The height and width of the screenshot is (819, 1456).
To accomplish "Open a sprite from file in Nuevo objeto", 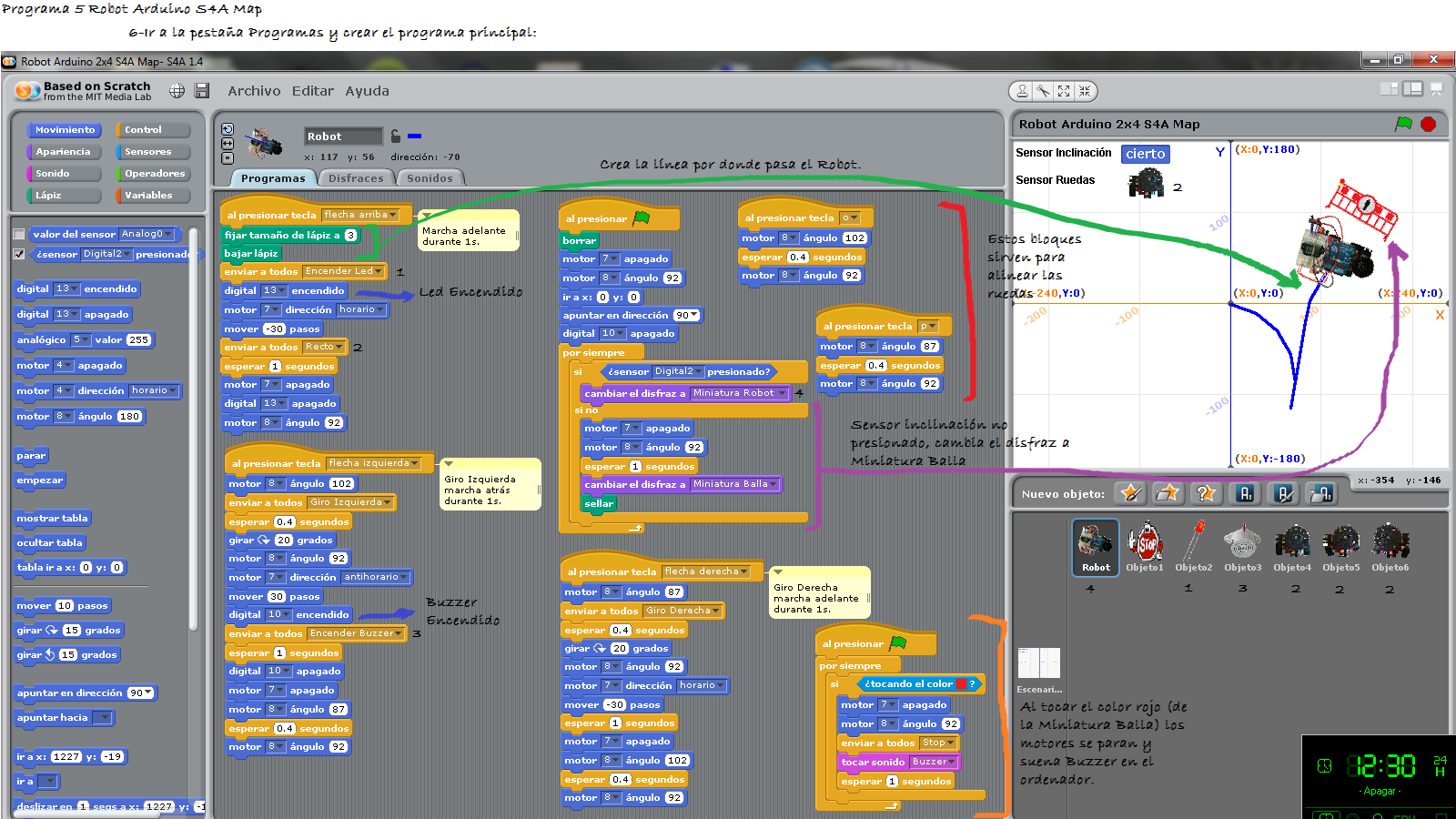I will 1168,493.
